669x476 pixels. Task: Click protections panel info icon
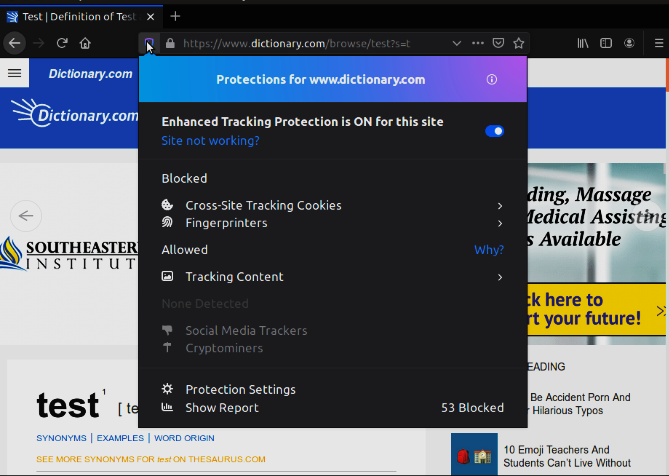point(492,80)
